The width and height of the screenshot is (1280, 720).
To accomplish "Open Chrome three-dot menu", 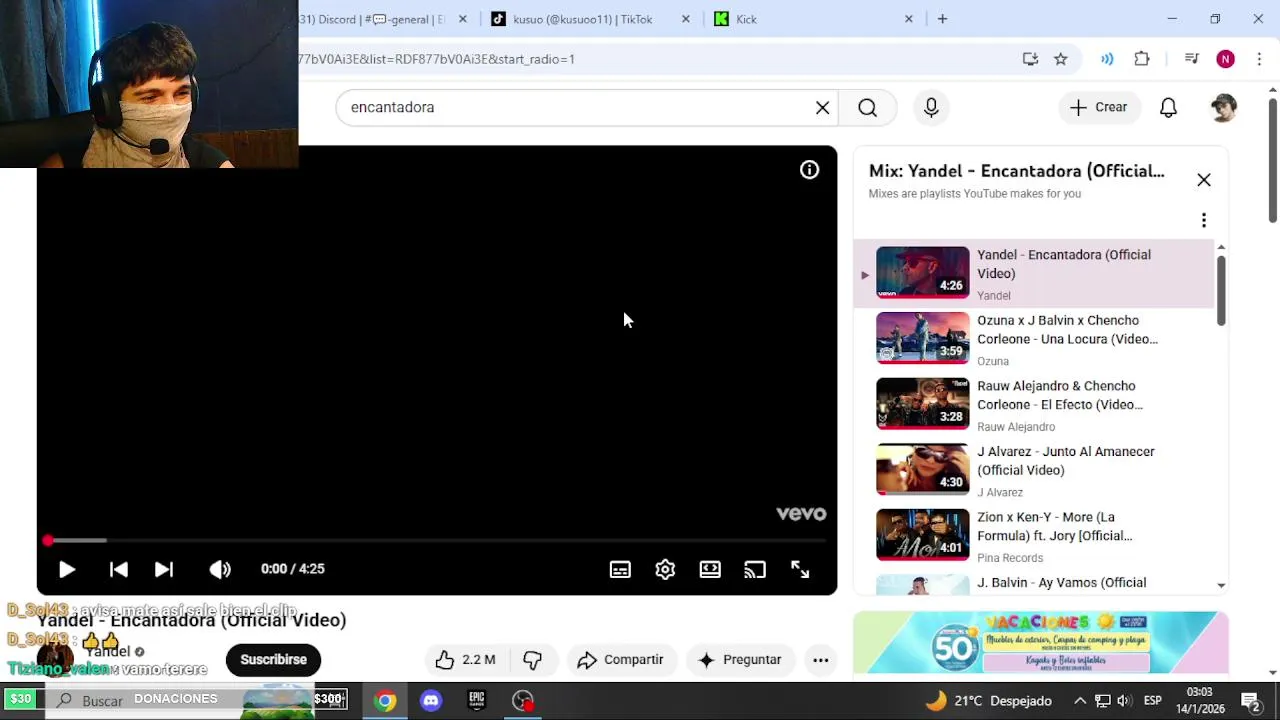I will (1259, 59).
